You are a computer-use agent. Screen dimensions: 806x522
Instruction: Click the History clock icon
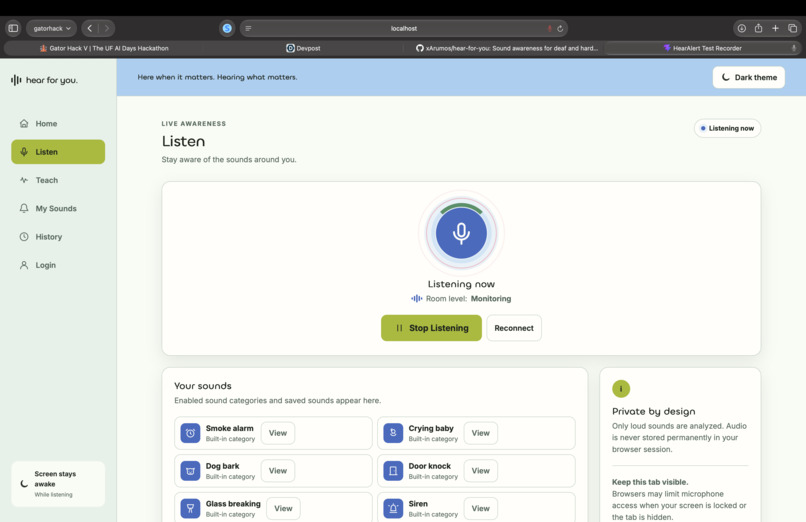[x=24, y=236]
